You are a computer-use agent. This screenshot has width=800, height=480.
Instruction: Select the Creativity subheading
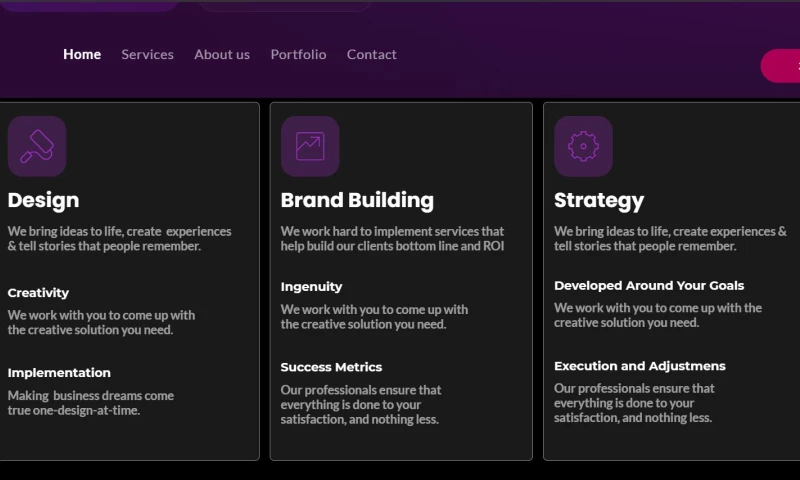(38, 293)
